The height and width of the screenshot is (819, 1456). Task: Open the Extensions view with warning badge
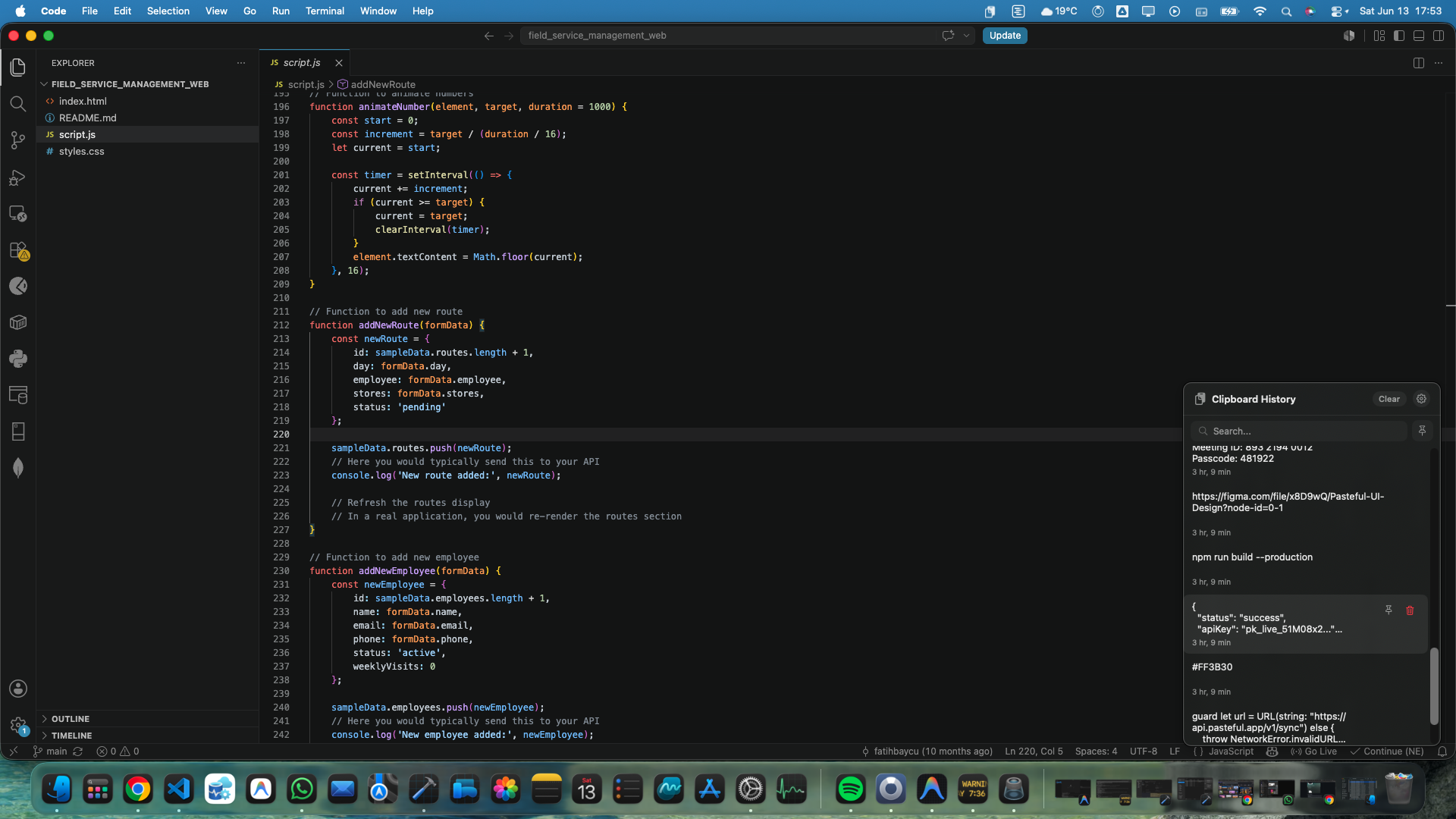[x=18, y=250]
